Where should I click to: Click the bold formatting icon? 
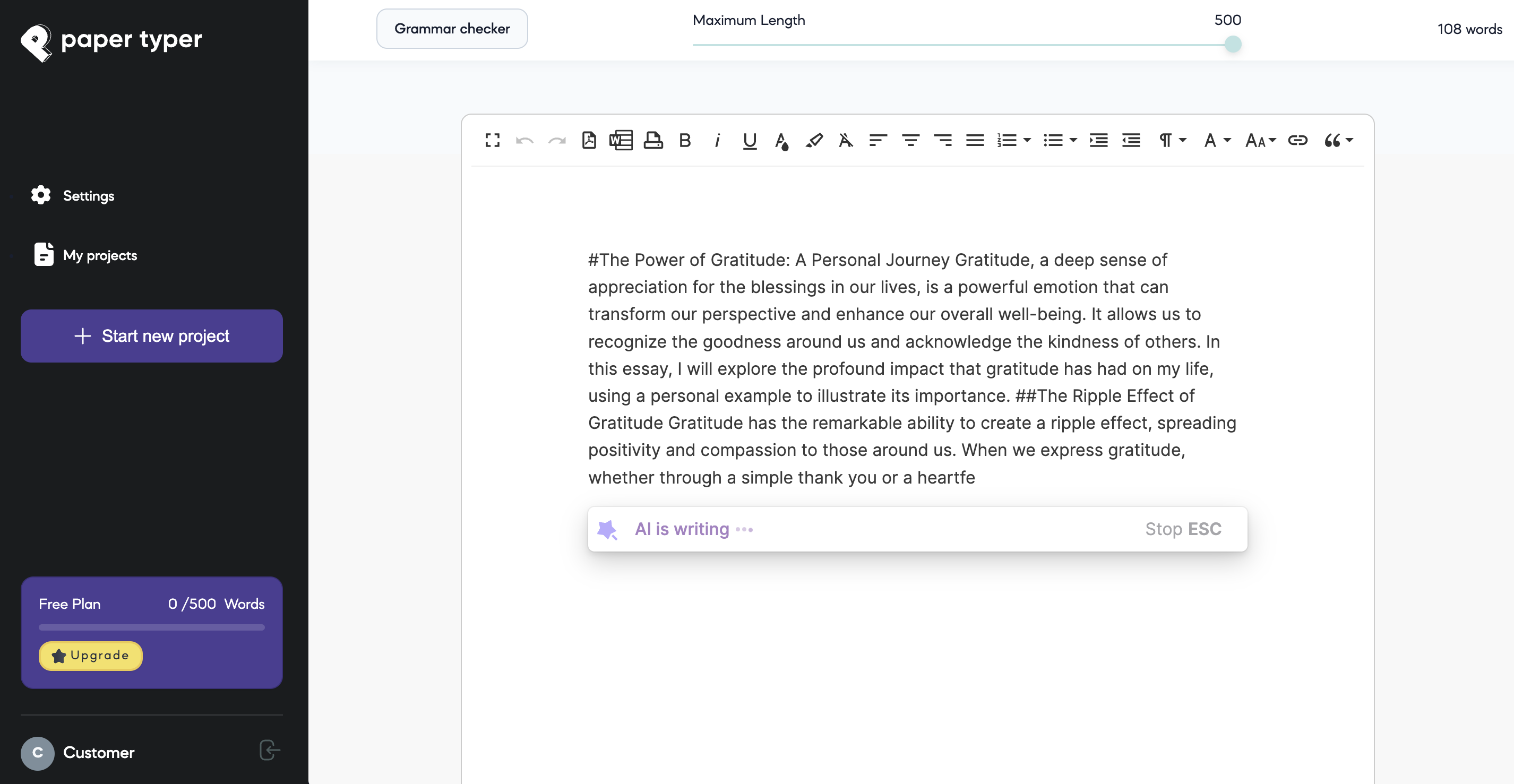click(x=685, y=140)
